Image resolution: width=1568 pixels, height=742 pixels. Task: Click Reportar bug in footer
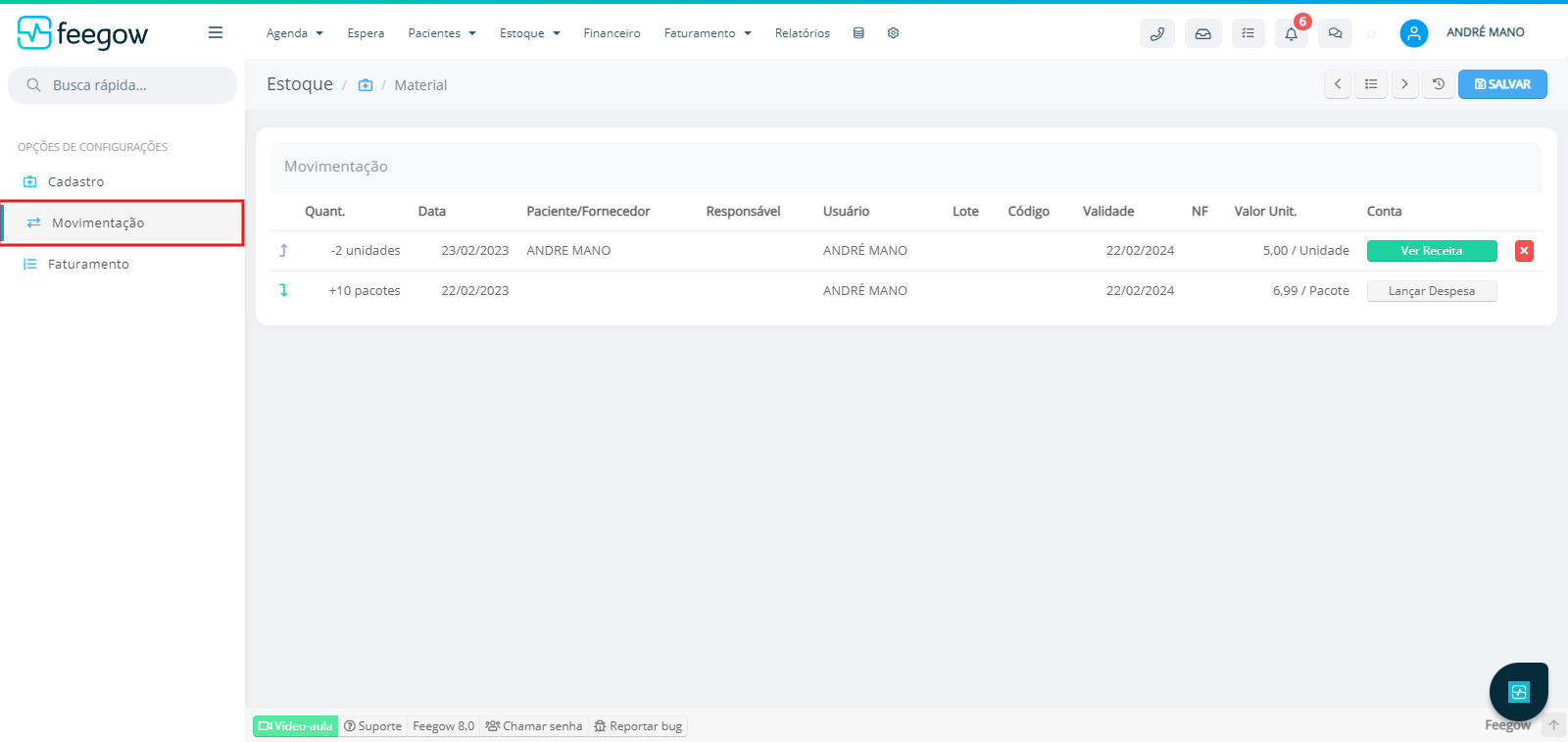[638, 726]
